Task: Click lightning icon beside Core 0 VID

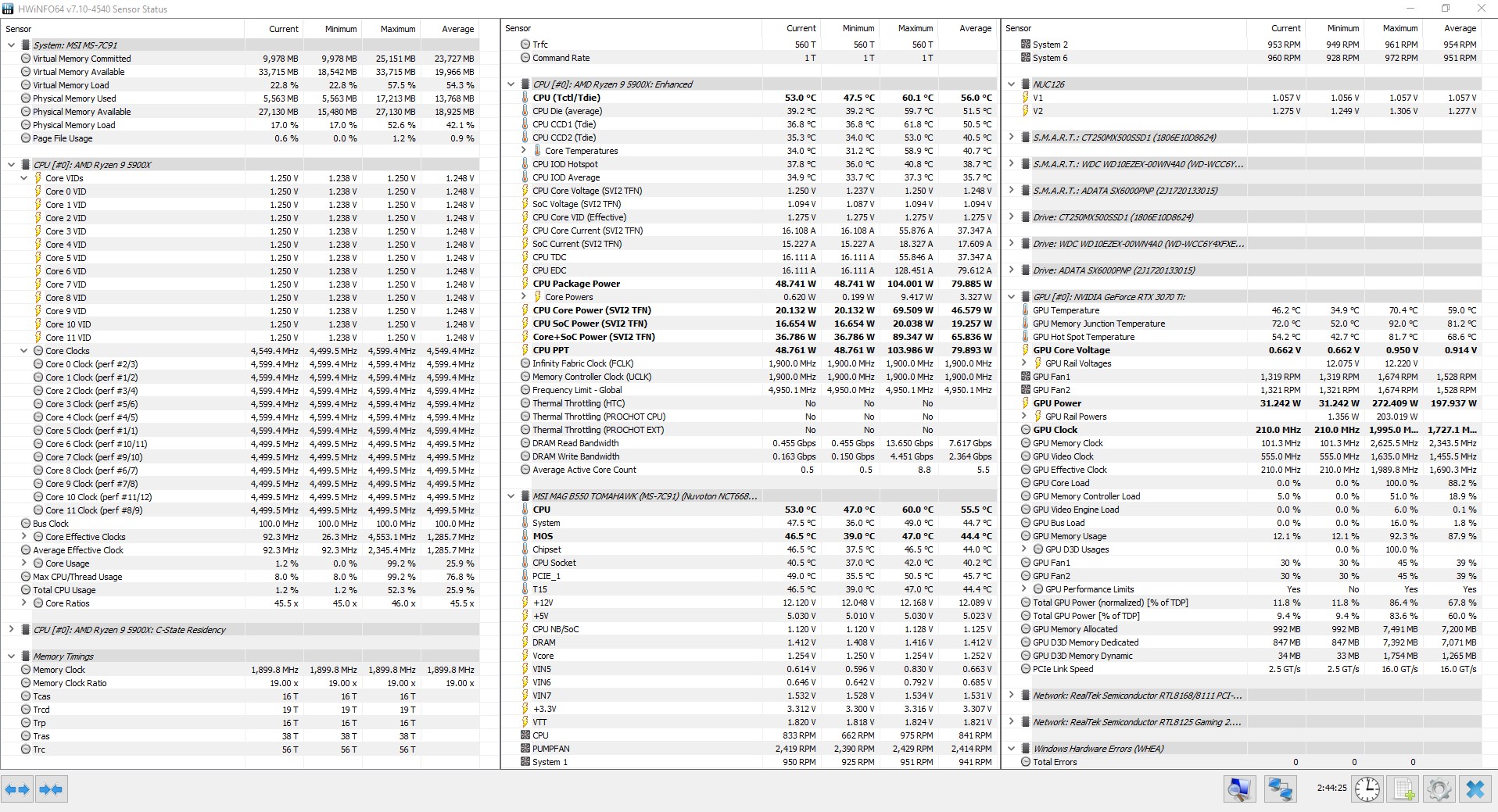Action: (x=38, y=191)
